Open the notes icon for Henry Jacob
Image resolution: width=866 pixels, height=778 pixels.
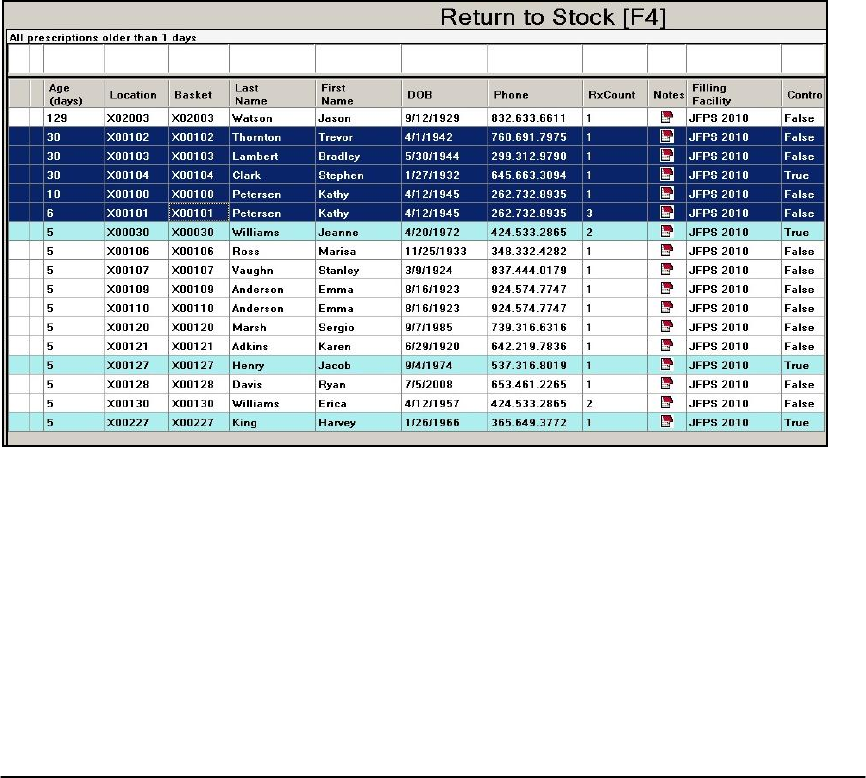[667, 364]
